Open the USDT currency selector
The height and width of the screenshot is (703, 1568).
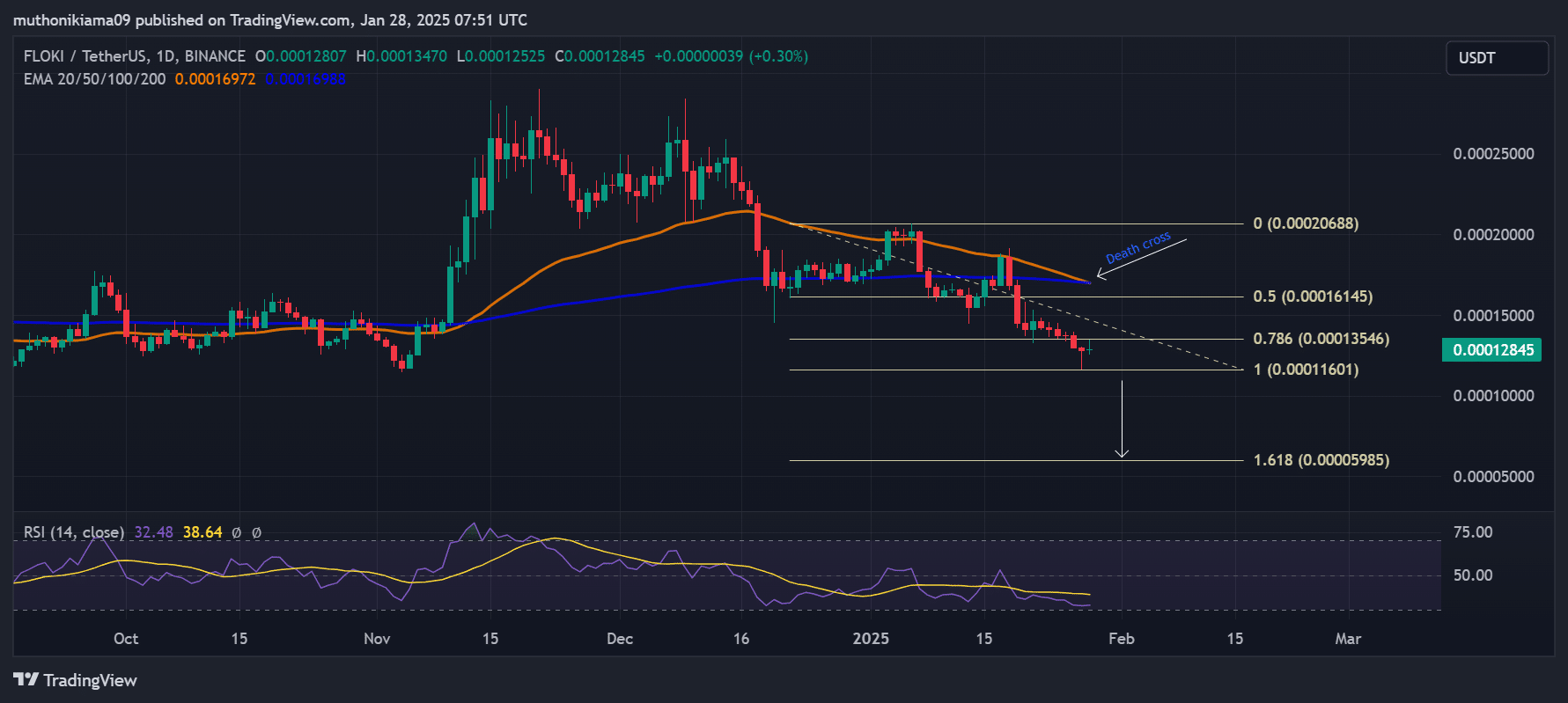pos(1496,58)
